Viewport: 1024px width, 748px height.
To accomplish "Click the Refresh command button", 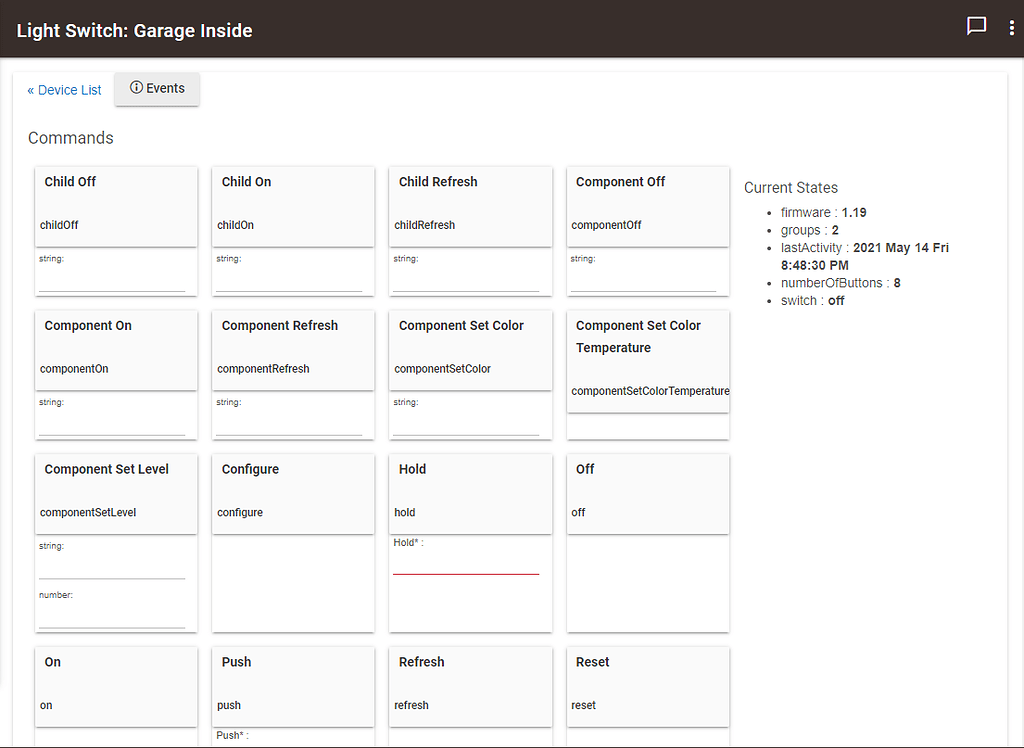I will point(470,686).
